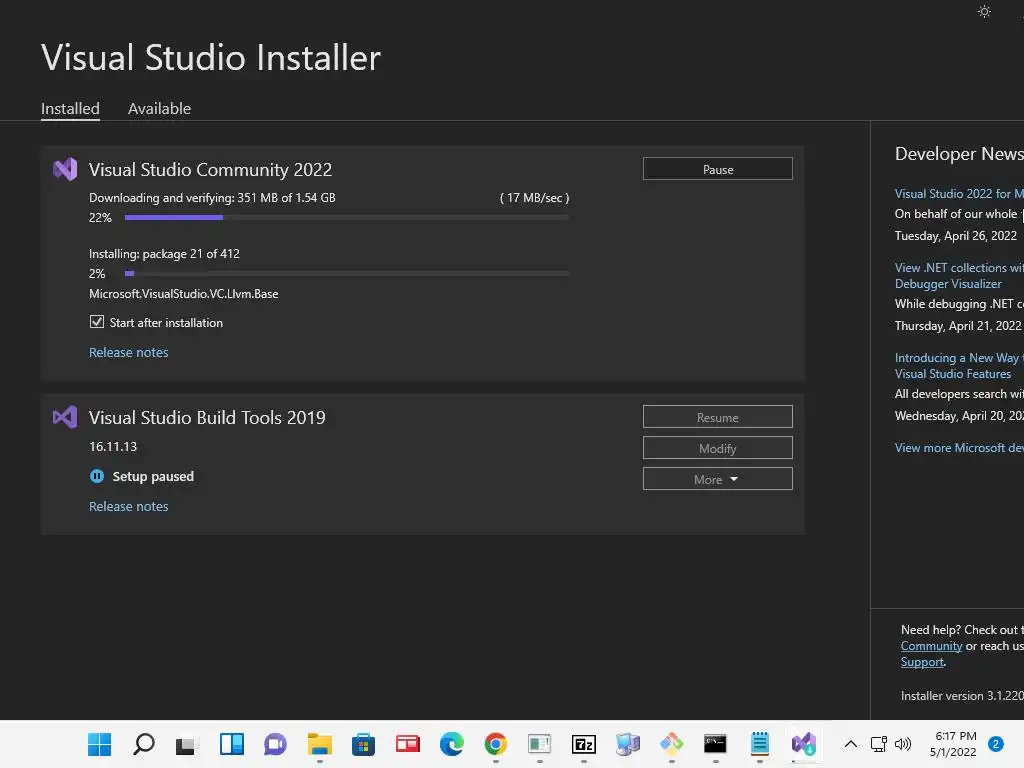This screenshot has width=1024, height=768.
Task: Switch to the Available tab
Action: 159,108
